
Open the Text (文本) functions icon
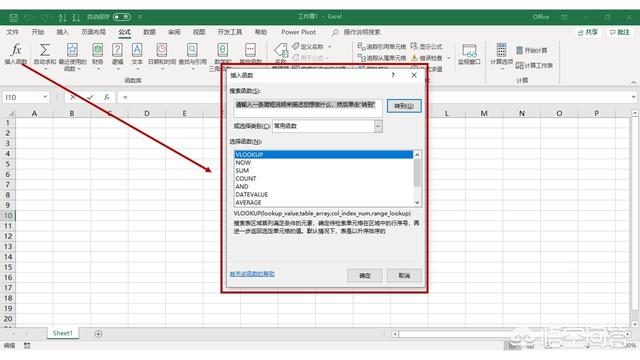[137, 50]
